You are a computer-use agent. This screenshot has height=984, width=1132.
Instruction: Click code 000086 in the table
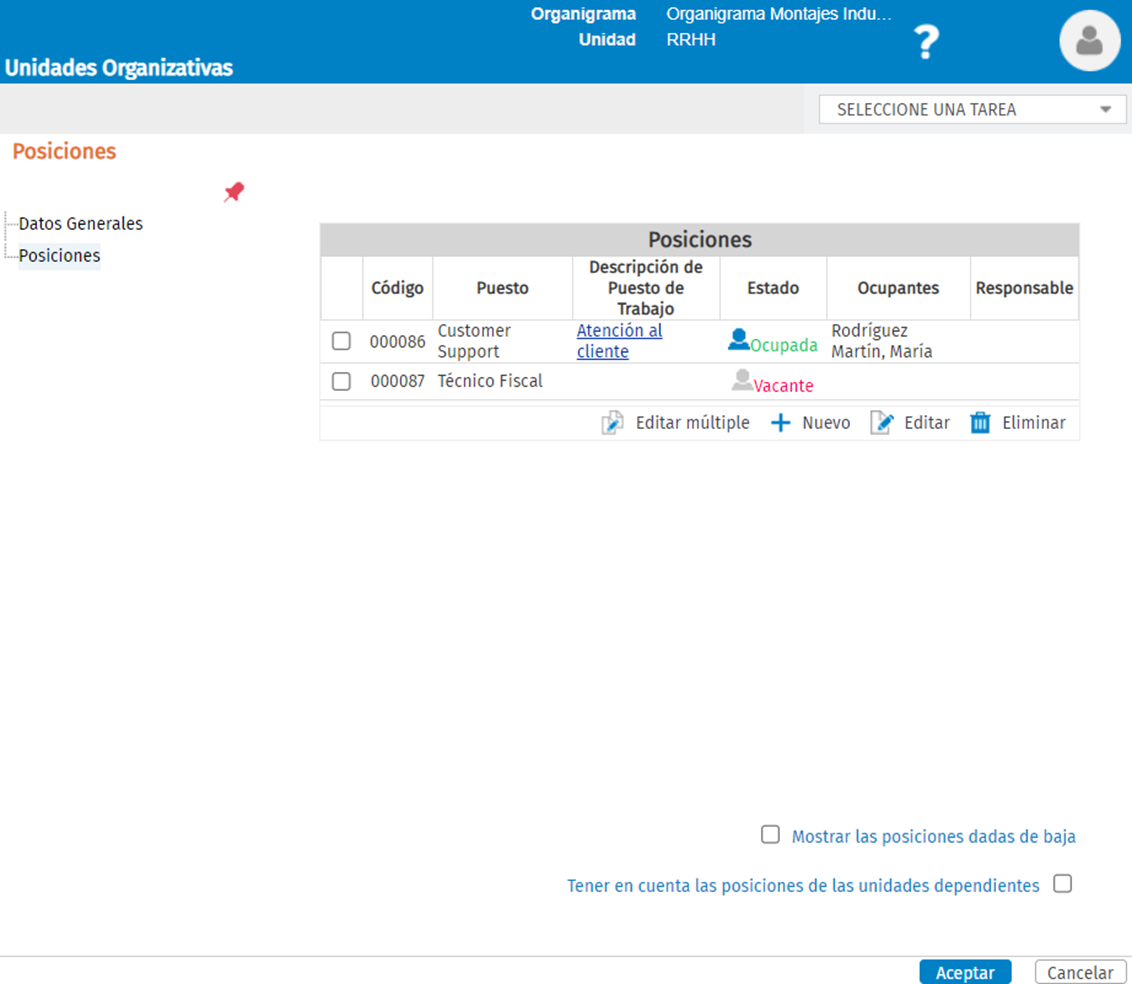(x=398, y=341)
